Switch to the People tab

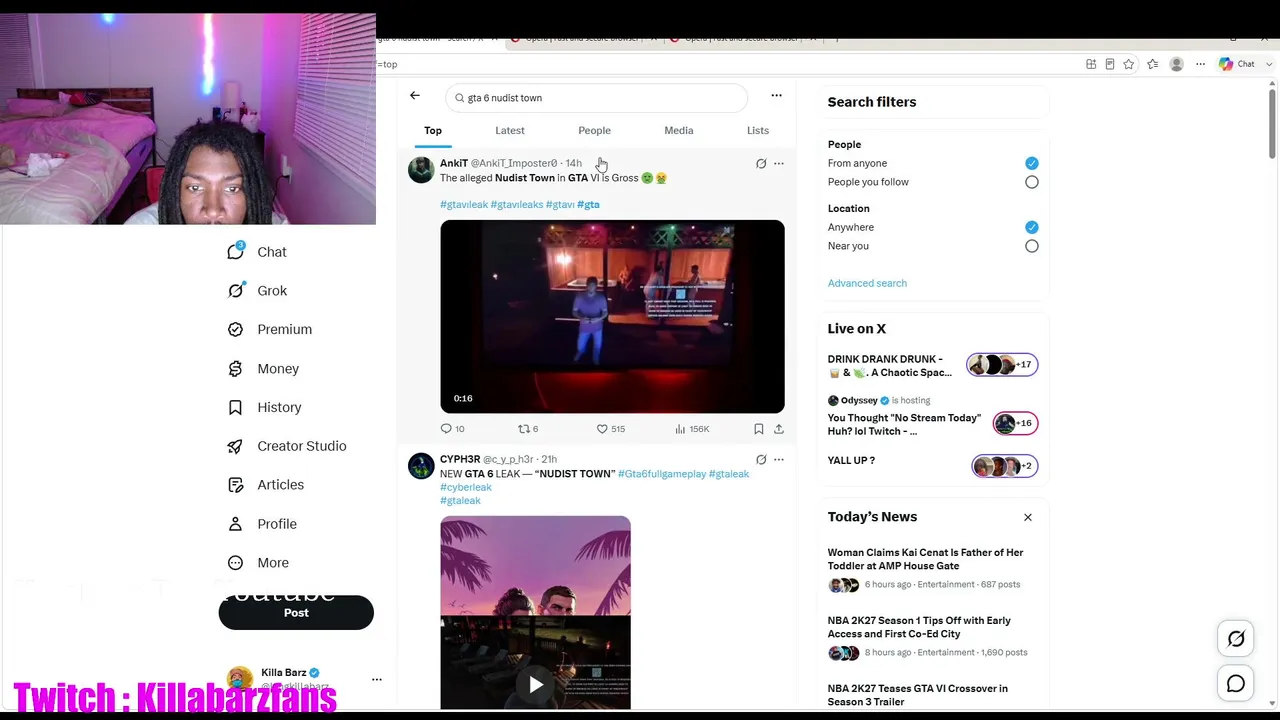[594, 130]
